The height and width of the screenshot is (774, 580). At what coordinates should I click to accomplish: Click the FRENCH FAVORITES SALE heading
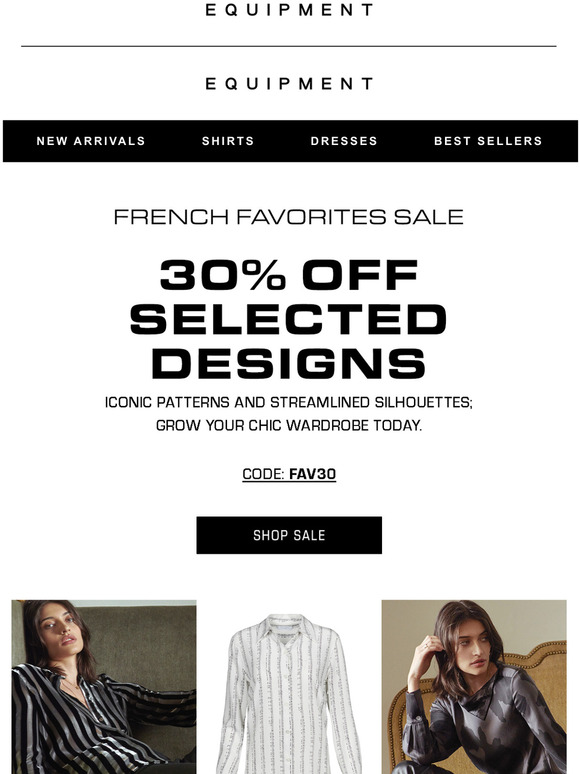pyautogui.click(x=289, y=217)
